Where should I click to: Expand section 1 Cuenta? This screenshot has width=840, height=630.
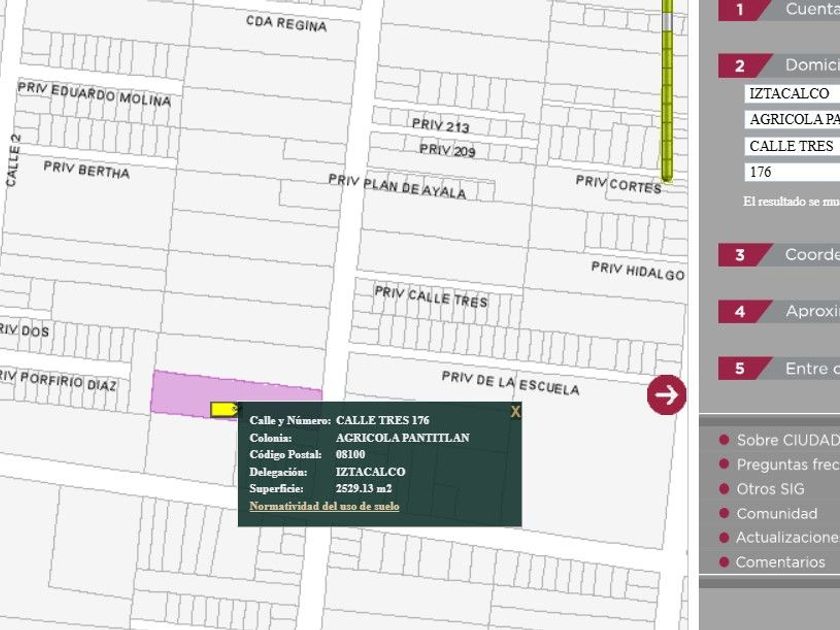tap(778, 10)
